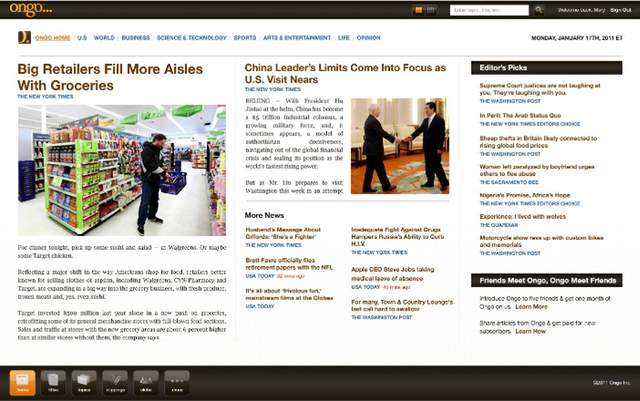The image size is (640, 401).
Task: Click the magnifying glass search icon
Action: pyautogui.click(x=539, y=10)
